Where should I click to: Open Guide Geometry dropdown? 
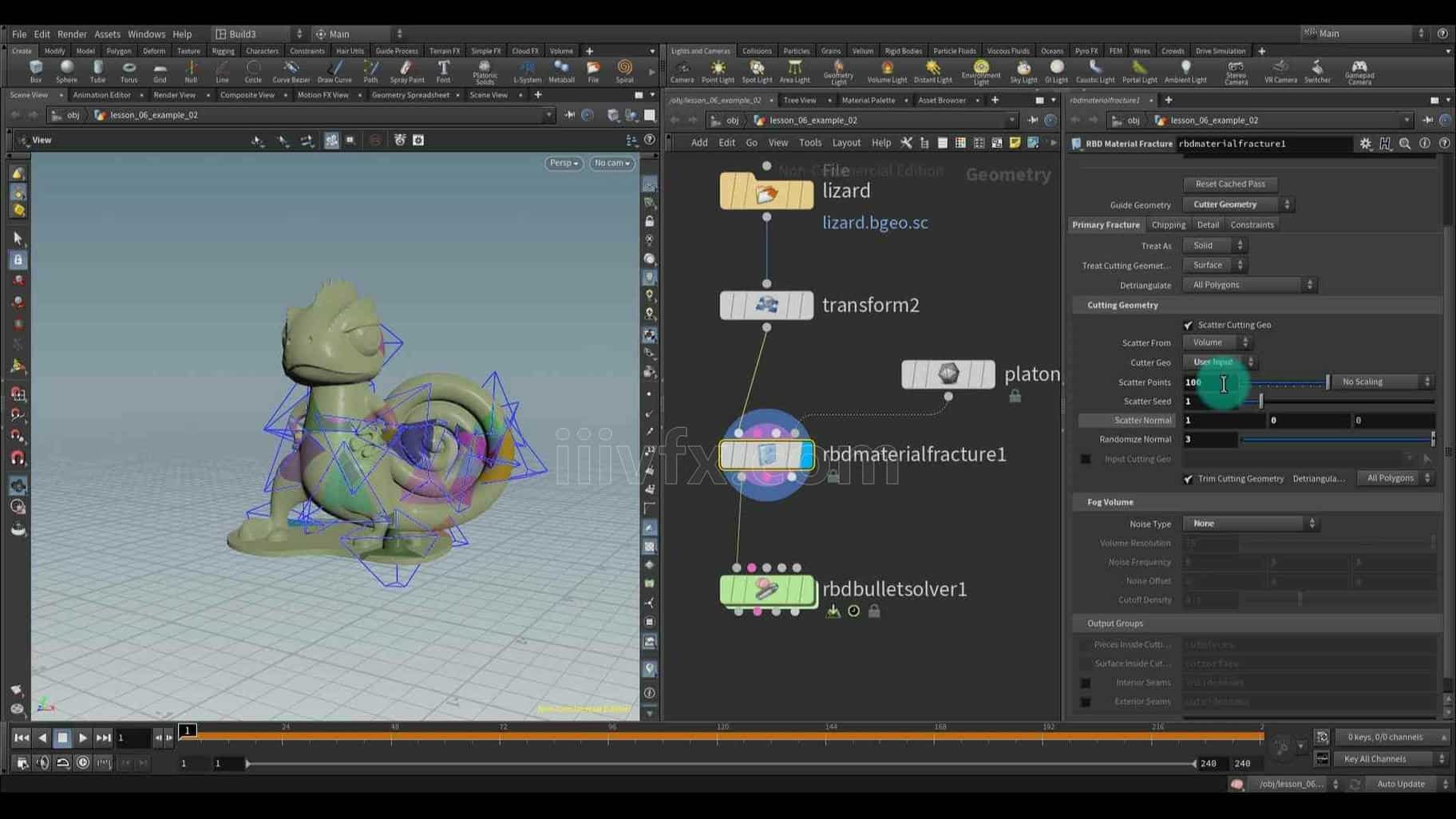[1238, 205]
